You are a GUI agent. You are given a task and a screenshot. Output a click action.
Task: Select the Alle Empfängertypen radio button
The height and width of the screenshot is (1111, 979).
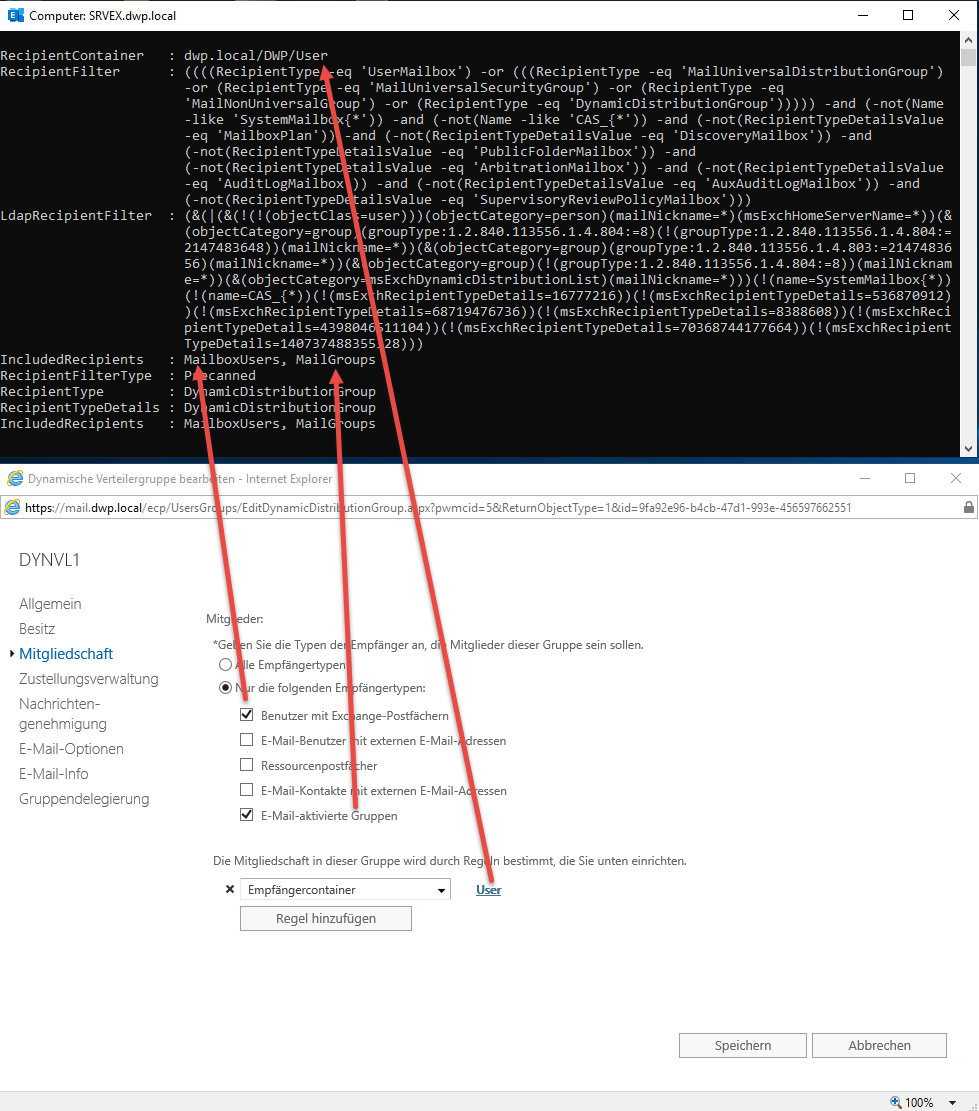point(225,664)
